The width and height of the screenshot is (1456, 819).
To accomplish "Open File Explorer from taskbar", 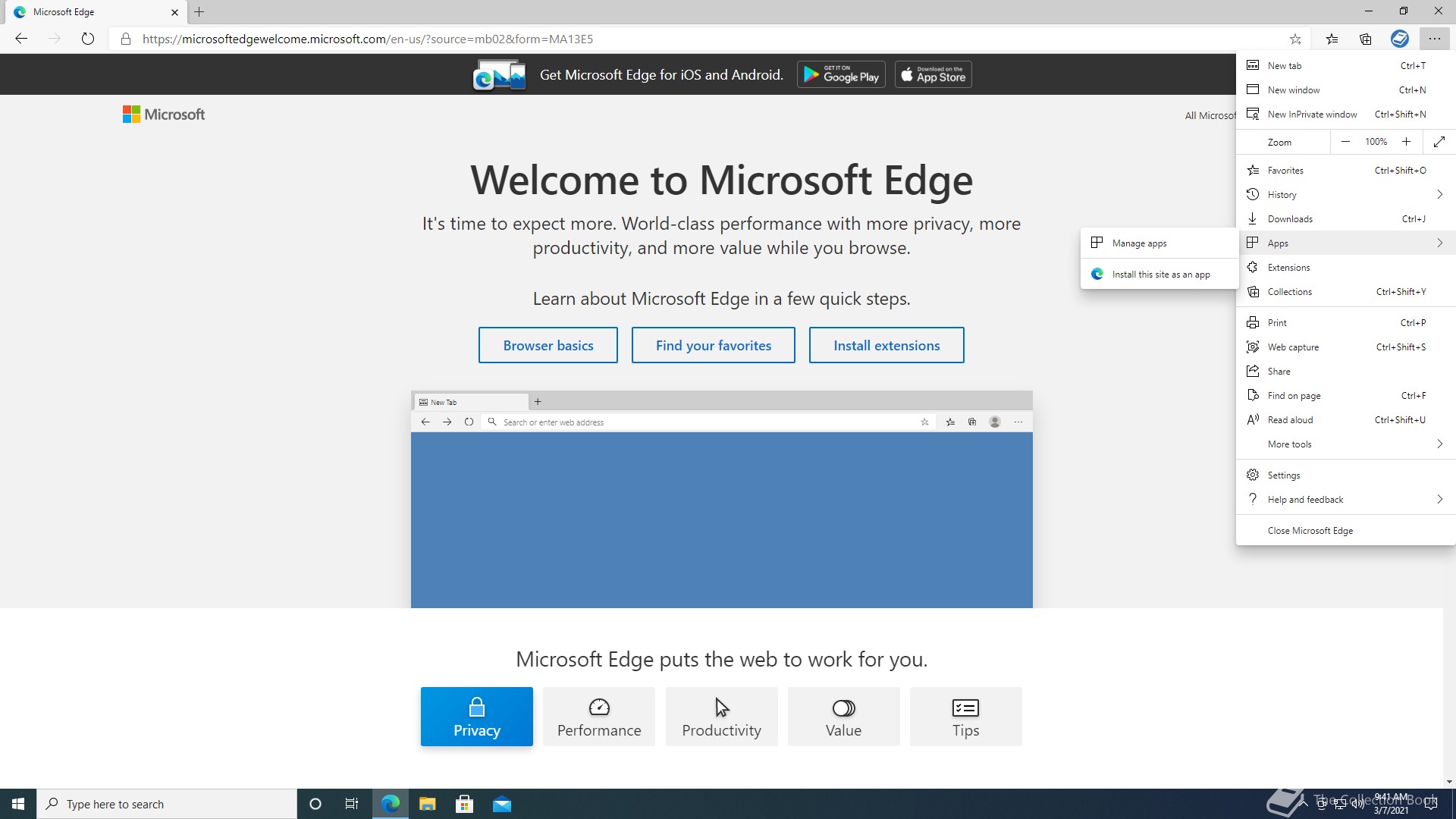I will point(427,804).
